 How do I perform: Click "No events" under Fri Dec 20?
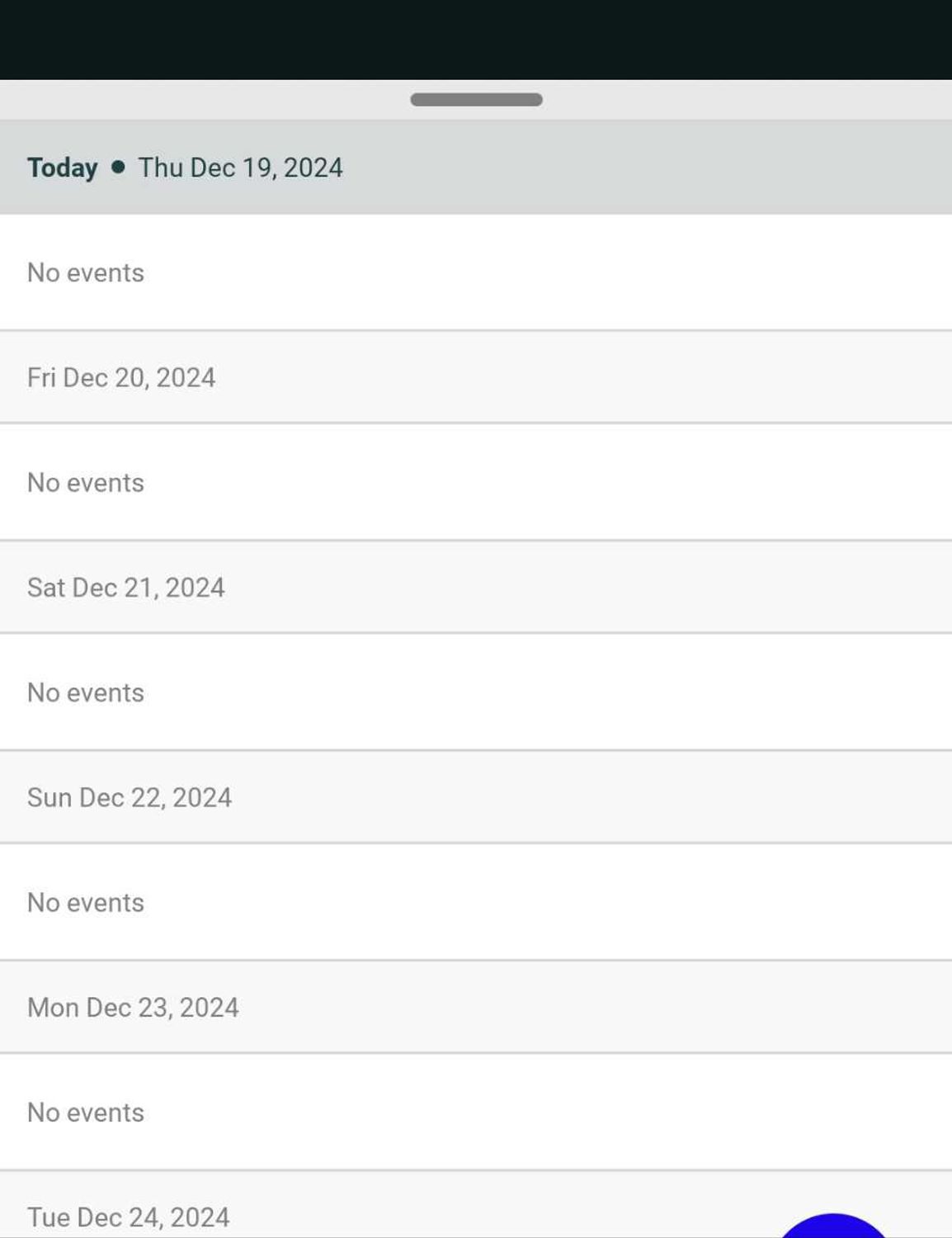click(86, 483)
